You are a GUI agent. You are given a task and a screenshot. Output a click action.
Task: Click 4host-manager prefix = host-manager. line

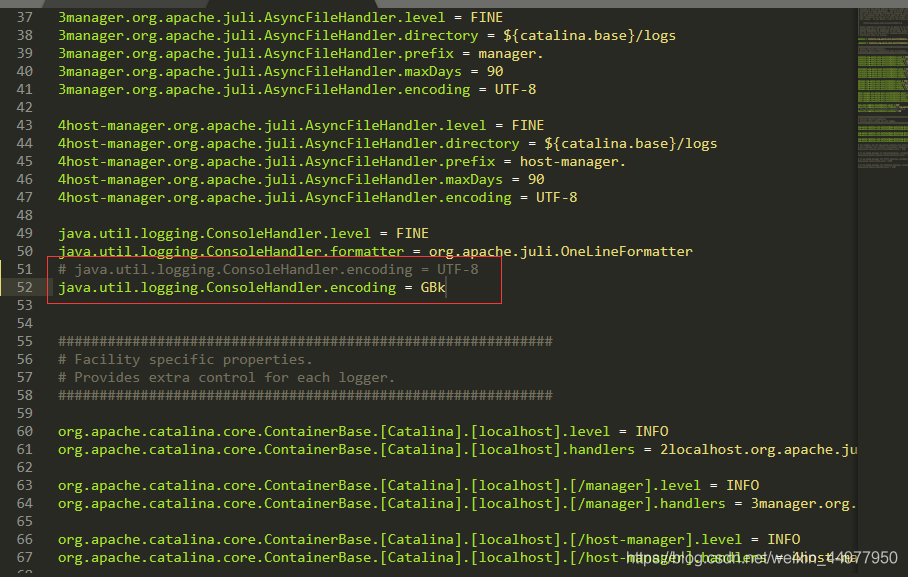pos(342,162)
